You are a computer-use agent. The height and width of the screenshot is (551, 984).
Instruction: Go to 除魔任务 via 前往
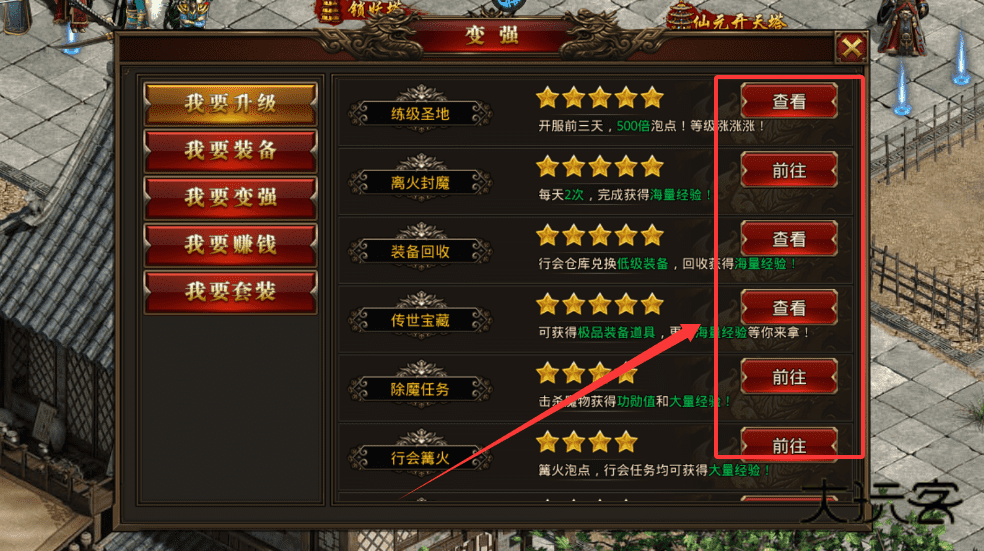tap(789, 377)
